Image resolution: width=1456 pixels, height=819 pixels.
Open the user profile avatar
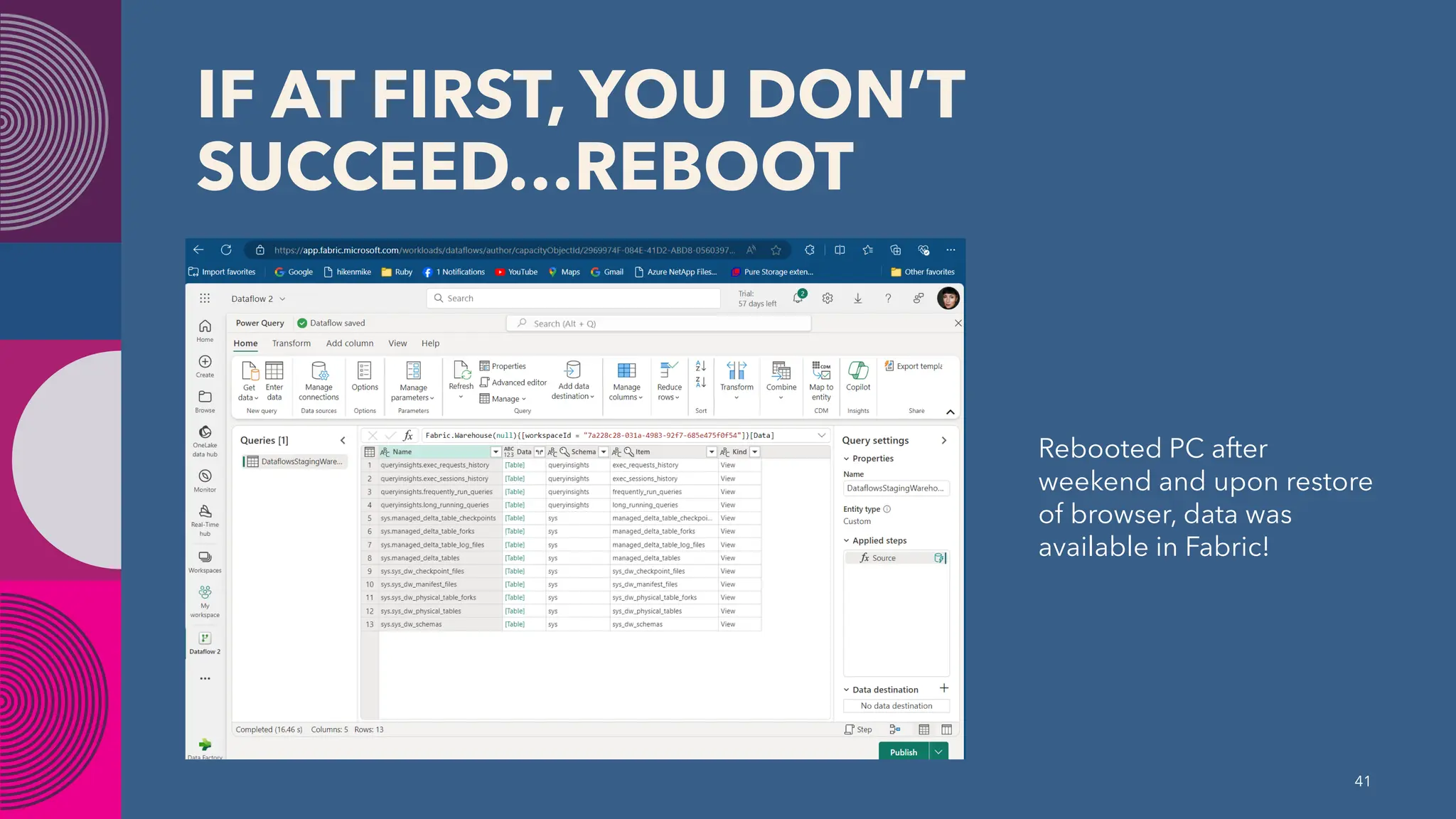(x=948, y=299)
